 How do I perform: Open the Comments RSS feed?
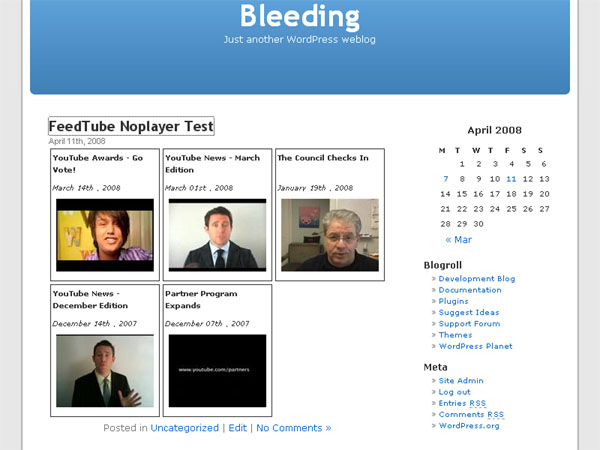[471, 414]
